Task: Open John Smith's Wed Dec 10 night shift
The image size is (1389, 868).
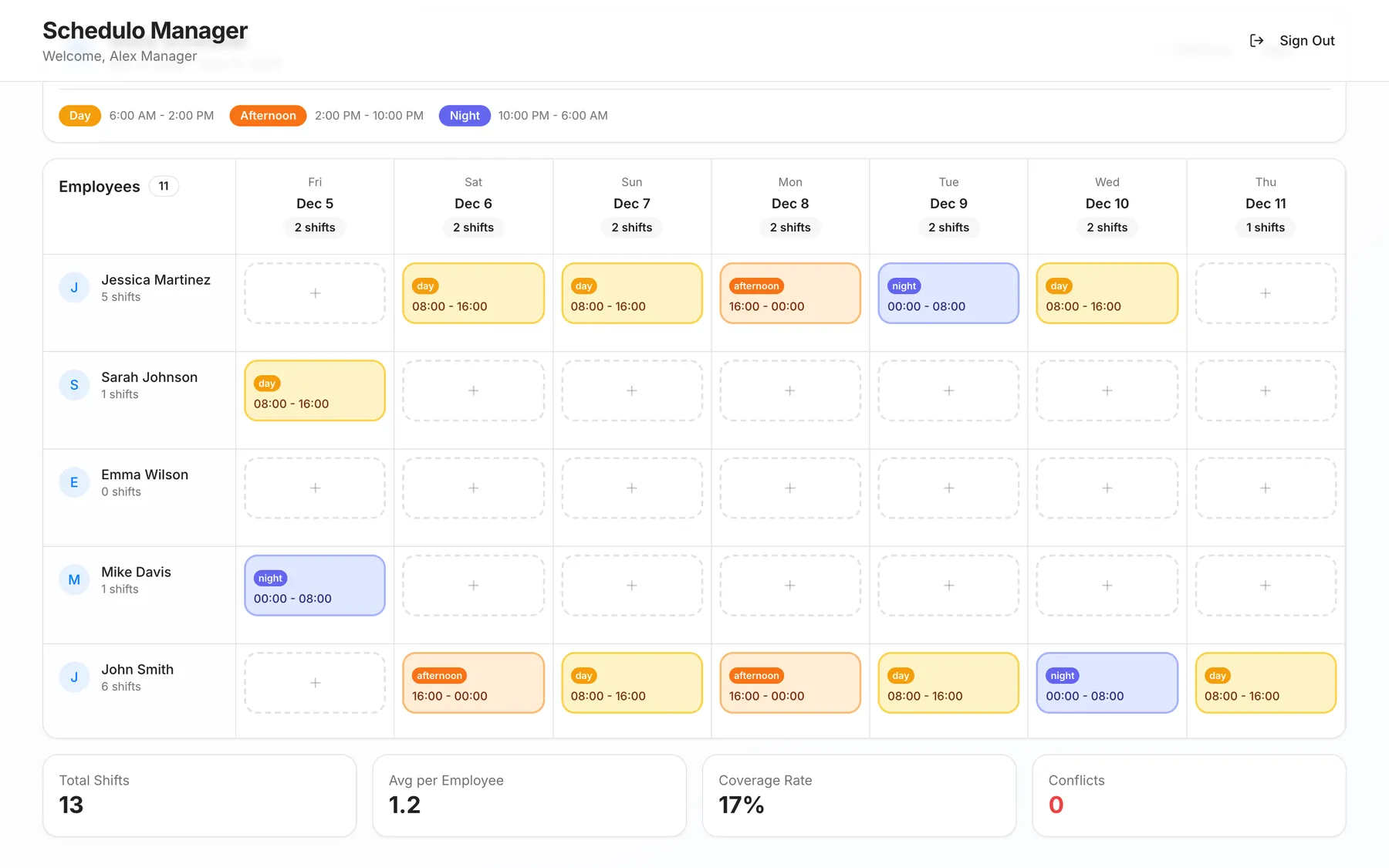Action: coord(1107,683)
